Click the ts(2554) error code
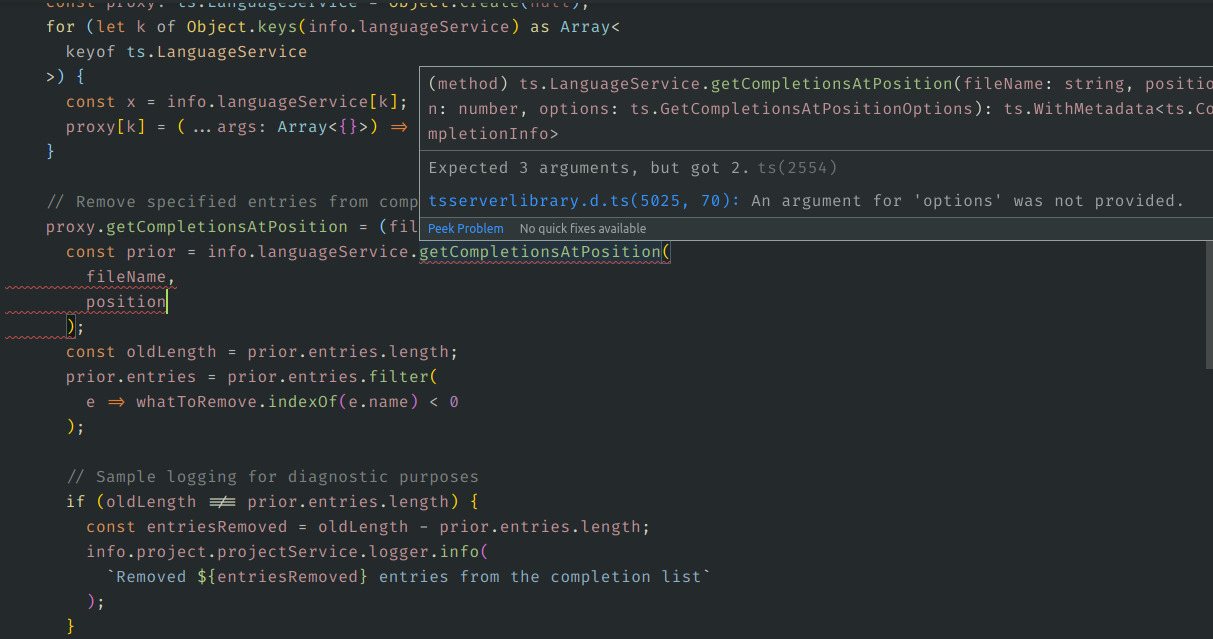The width and height of the screenshot is (1213, 639). (798, 168)
